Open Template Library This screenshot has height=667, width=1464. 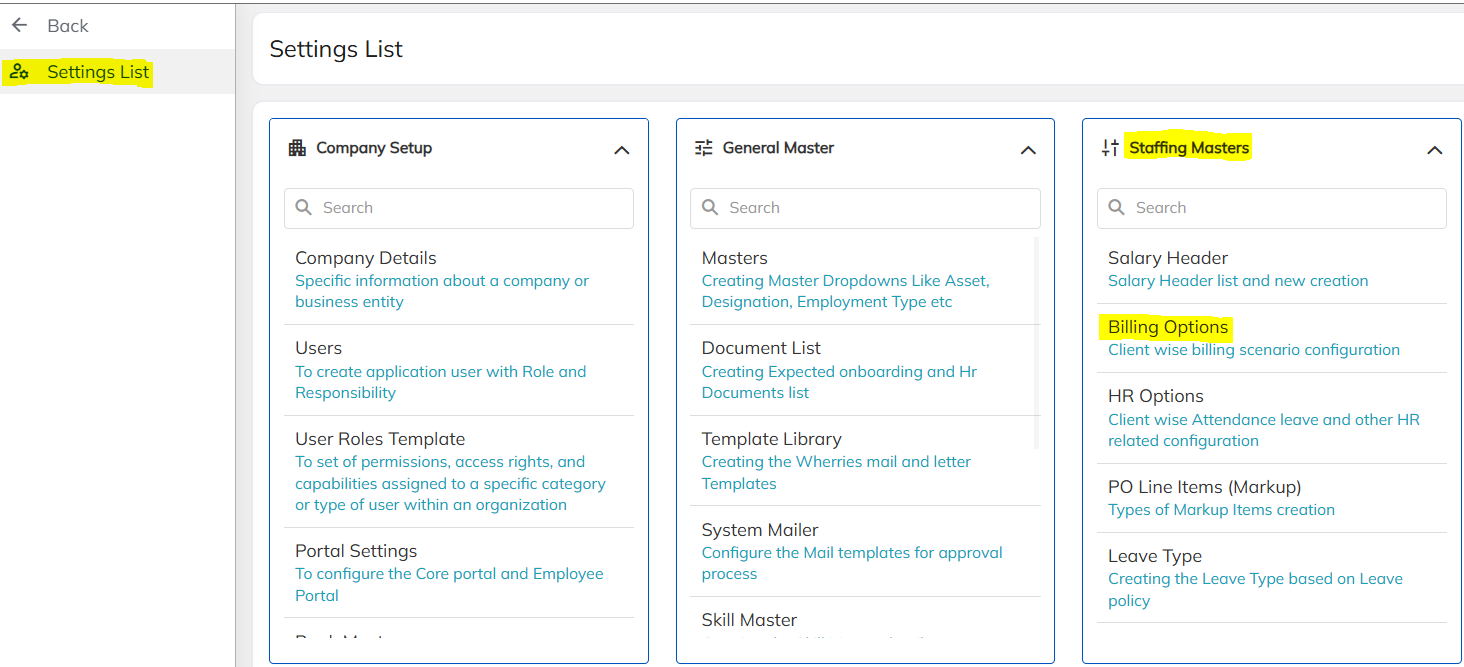coord(772,439)
